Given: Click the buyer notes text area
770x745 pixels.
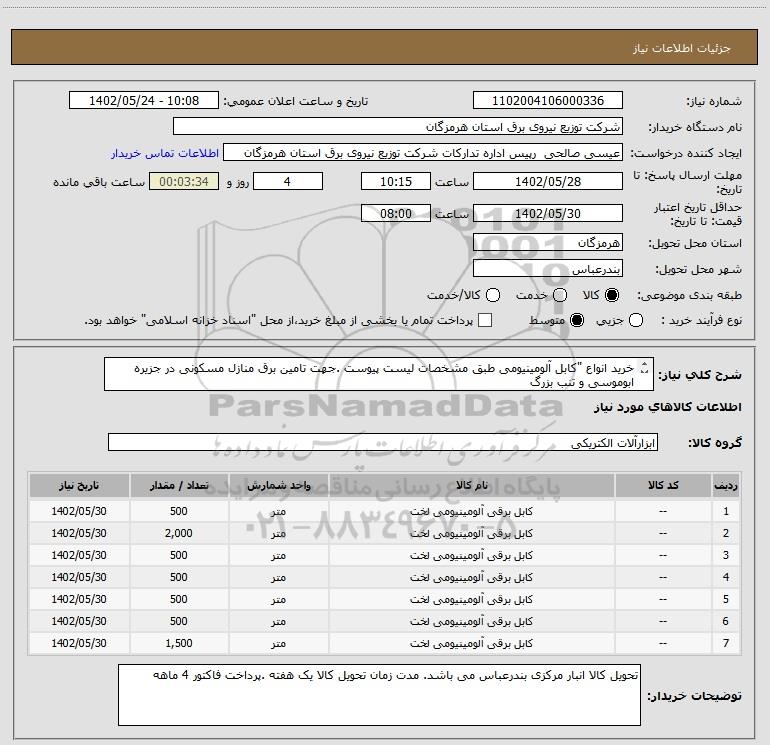Looking at the screenshot, I should click(379, 695).
